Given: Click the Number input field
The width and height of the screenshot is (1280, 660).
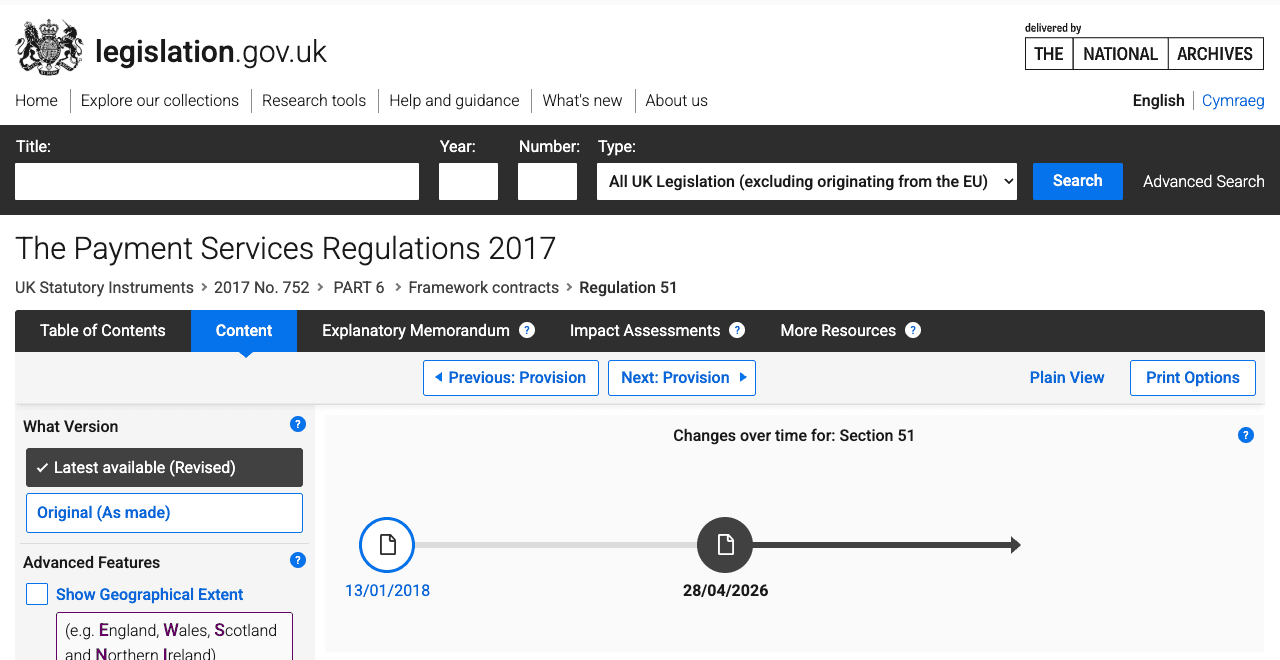Looking at the screenshot, I should (x=547, y=181).
